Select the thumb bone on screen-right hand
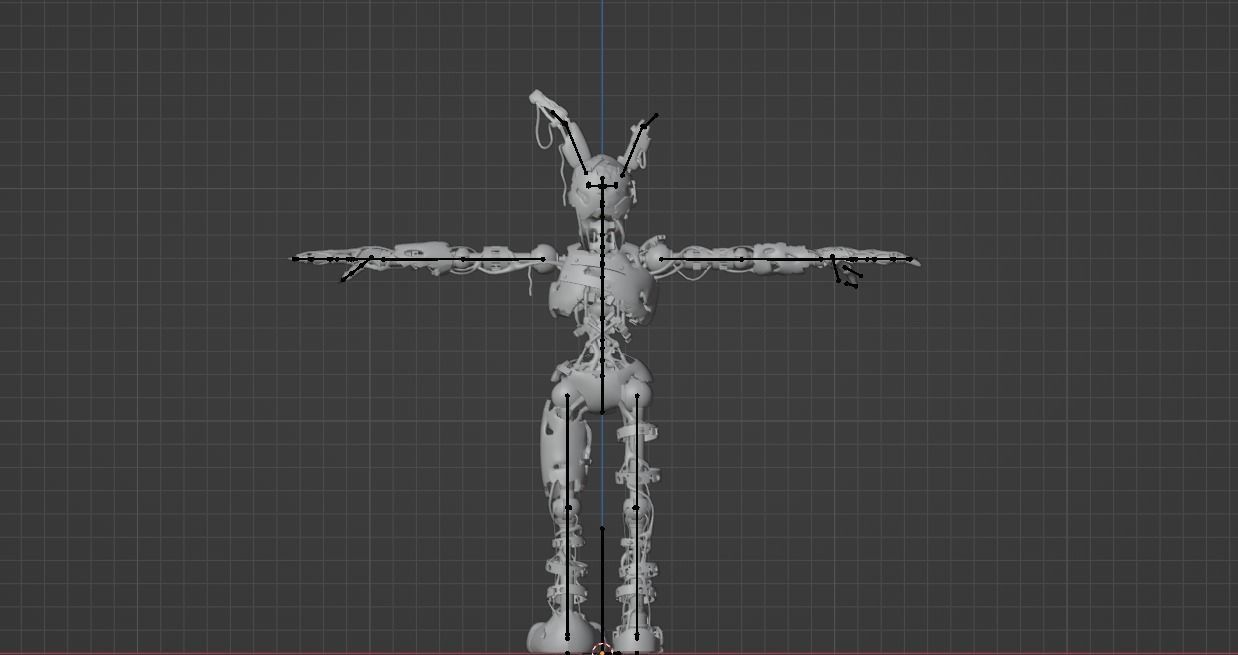Viewport: 1238px width, 655px height. (x=835, y=268)
